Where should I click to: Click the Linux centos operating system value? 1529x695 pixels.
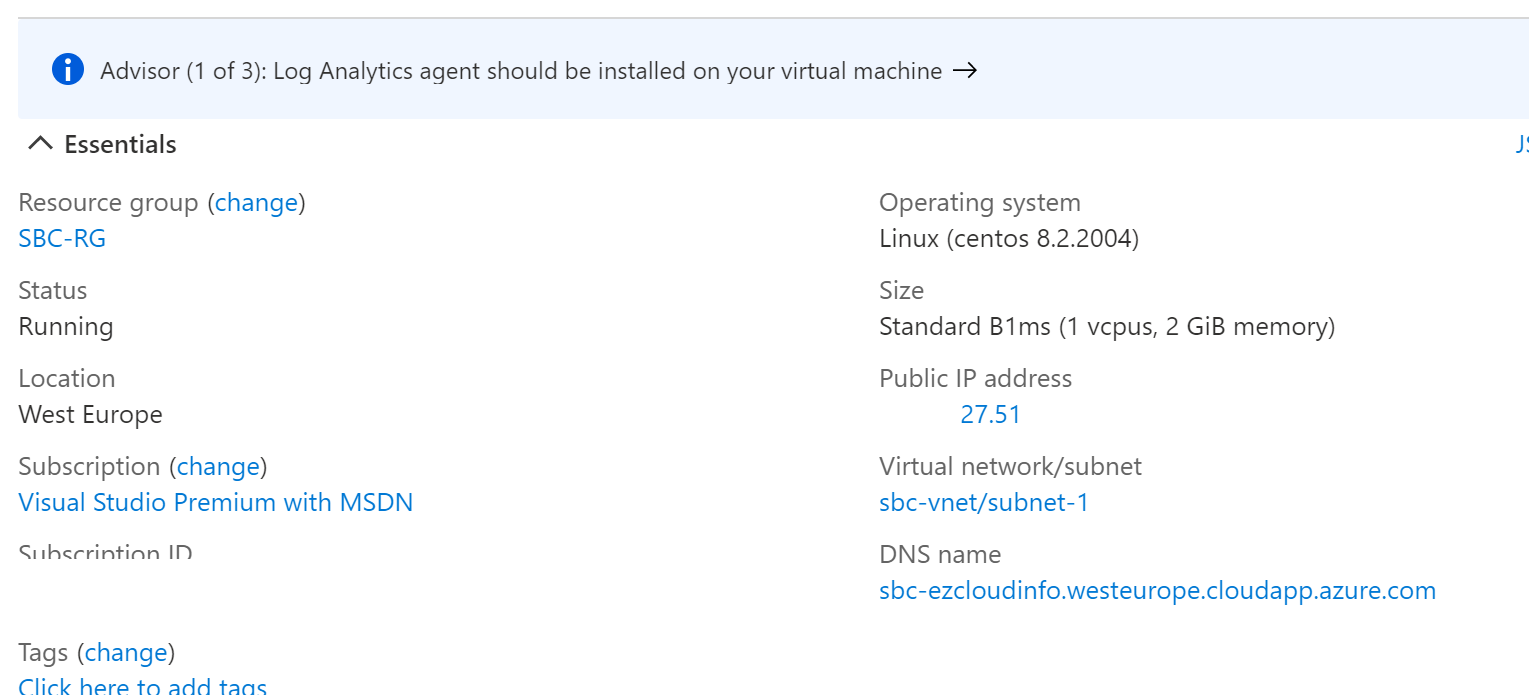click(x=1008, y=239)
